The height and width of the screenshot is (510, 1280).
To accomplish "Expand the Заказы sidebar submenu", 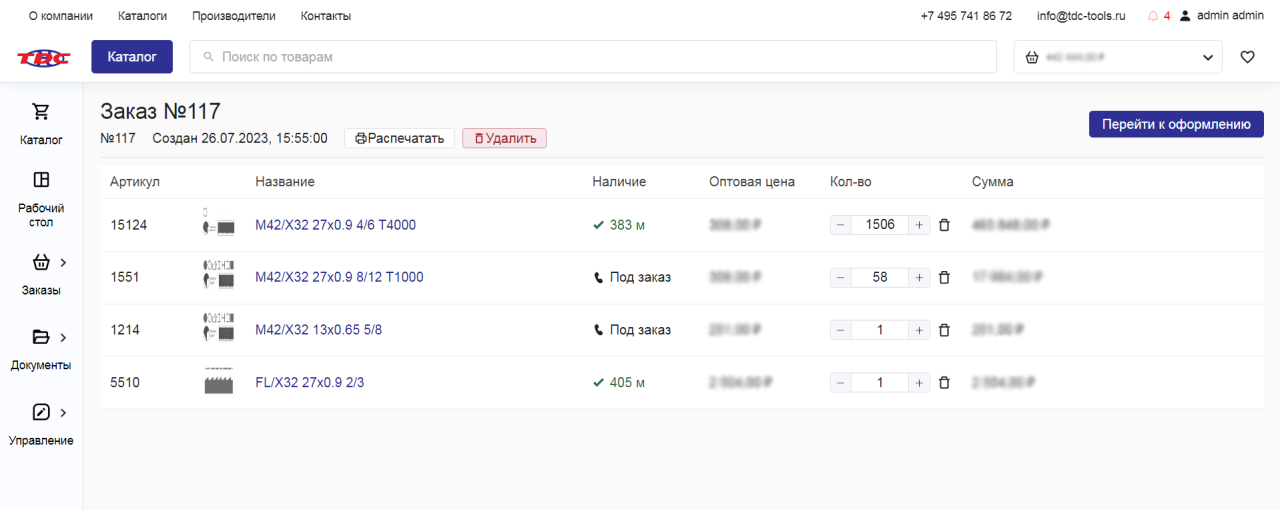I will [x=63, y=263].
